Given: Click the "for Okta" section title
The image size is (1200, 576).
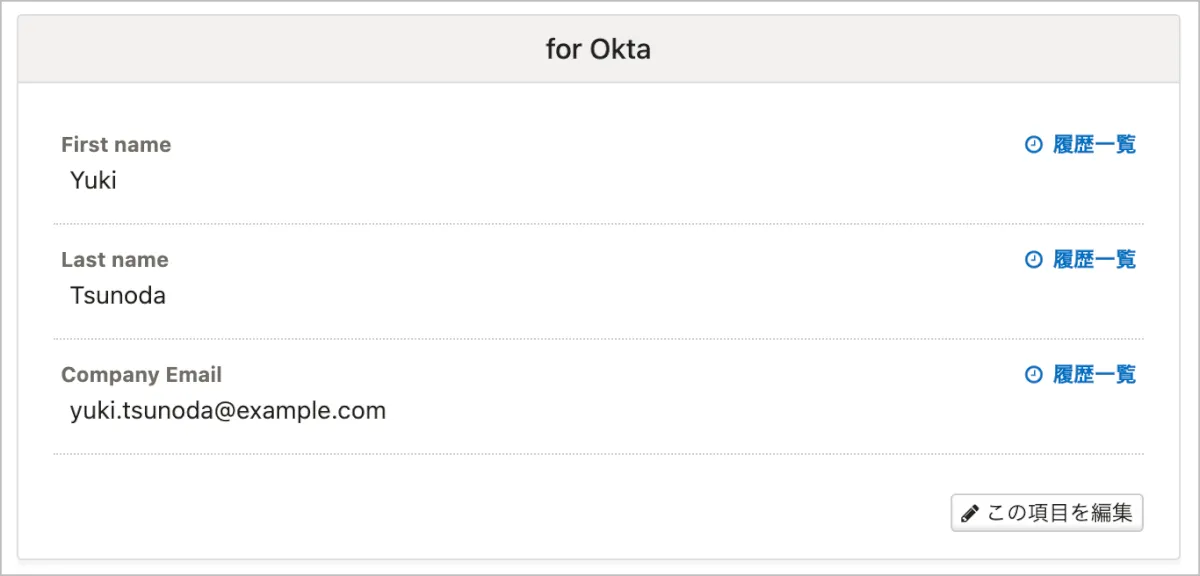Looking at the screenshot, I should (x=598, y=49).
